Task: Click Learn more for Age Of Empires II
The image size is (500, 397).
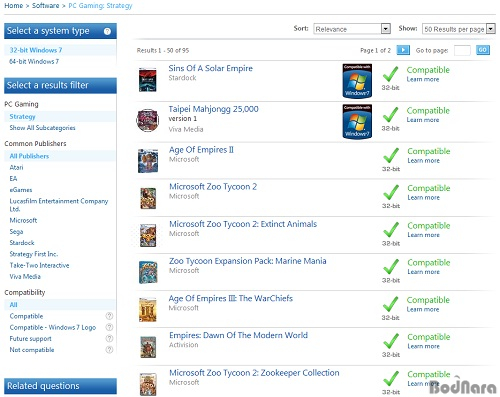Action: click(423, 161)
